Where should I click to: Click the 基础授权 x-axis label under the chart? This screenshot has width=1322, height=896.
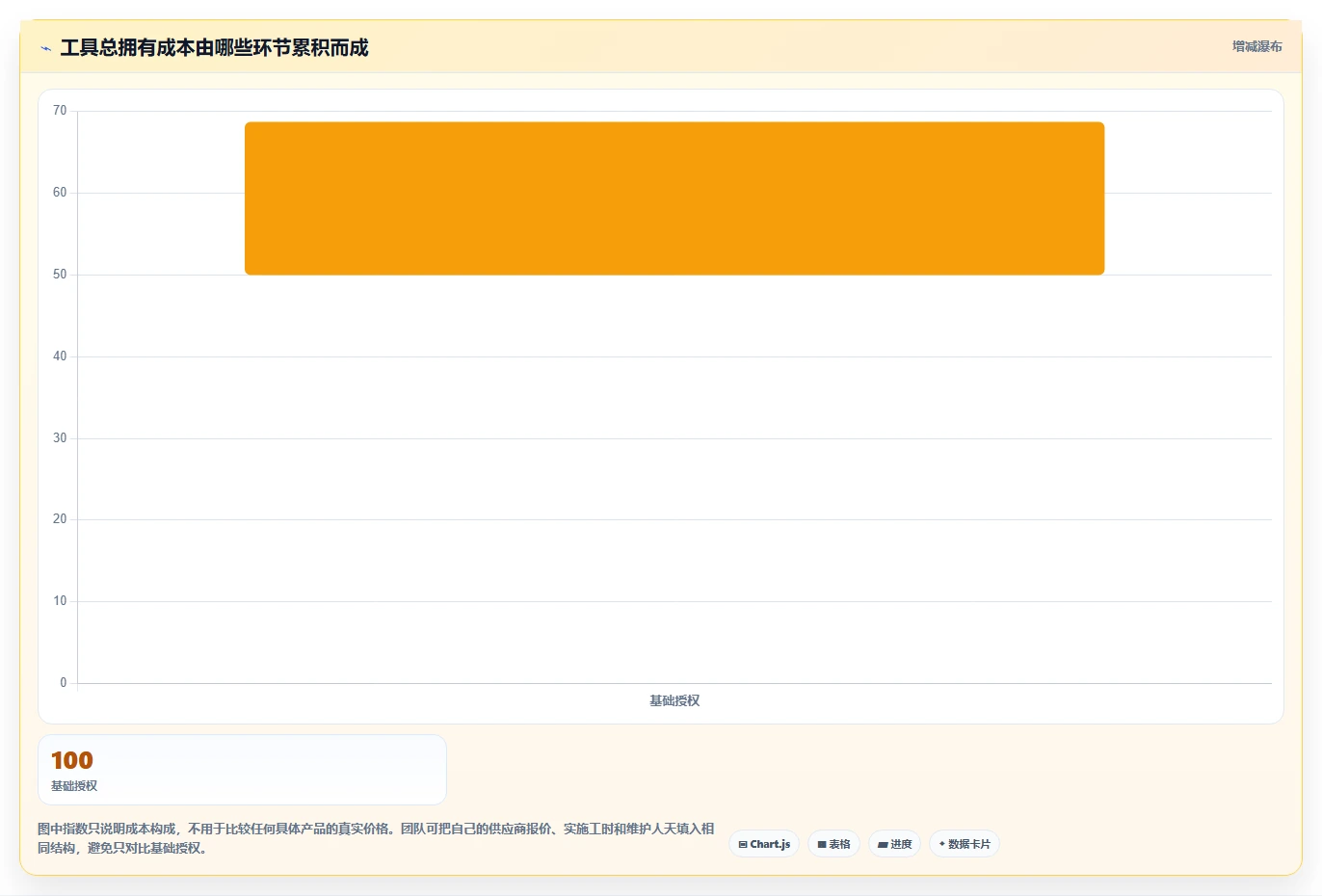click(x=674, y=700)
